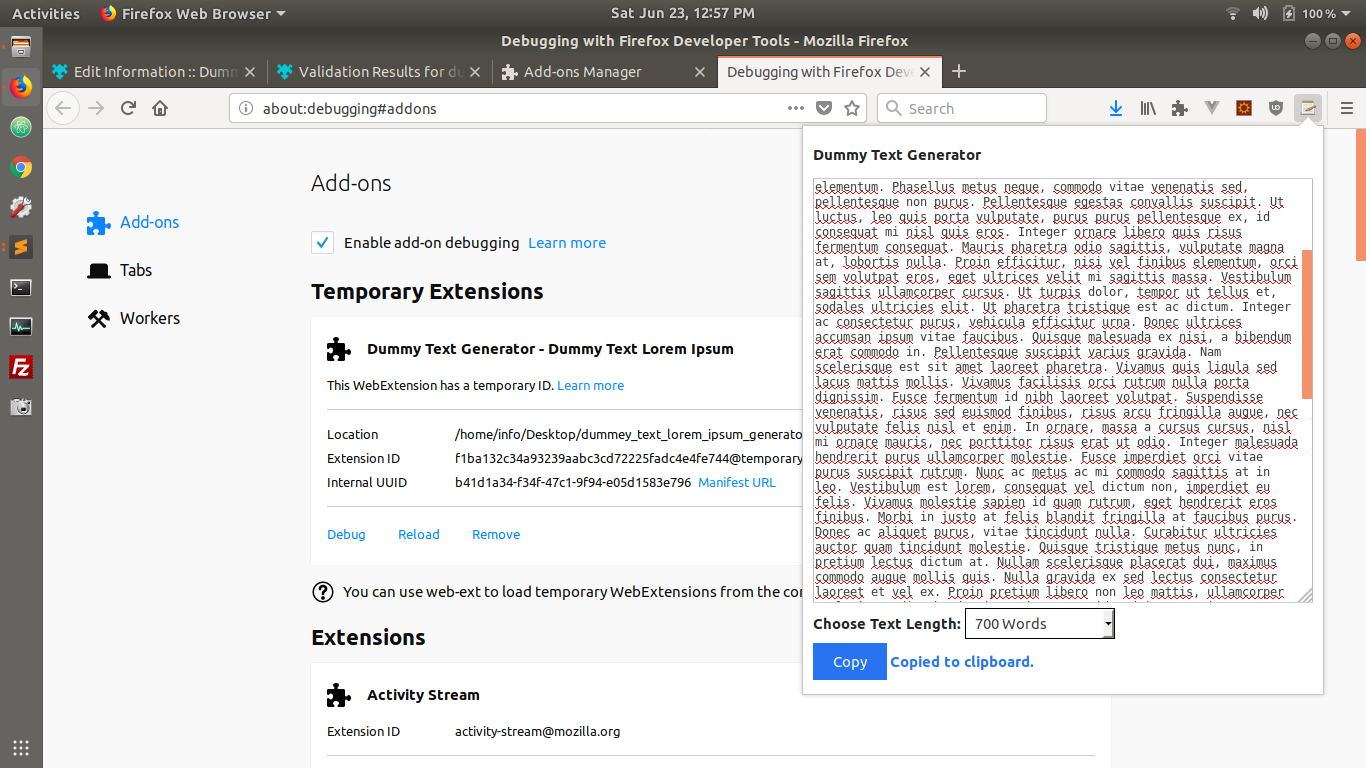Close the Validation Results tab
1366x768 pixels.
tap(474, 72)
